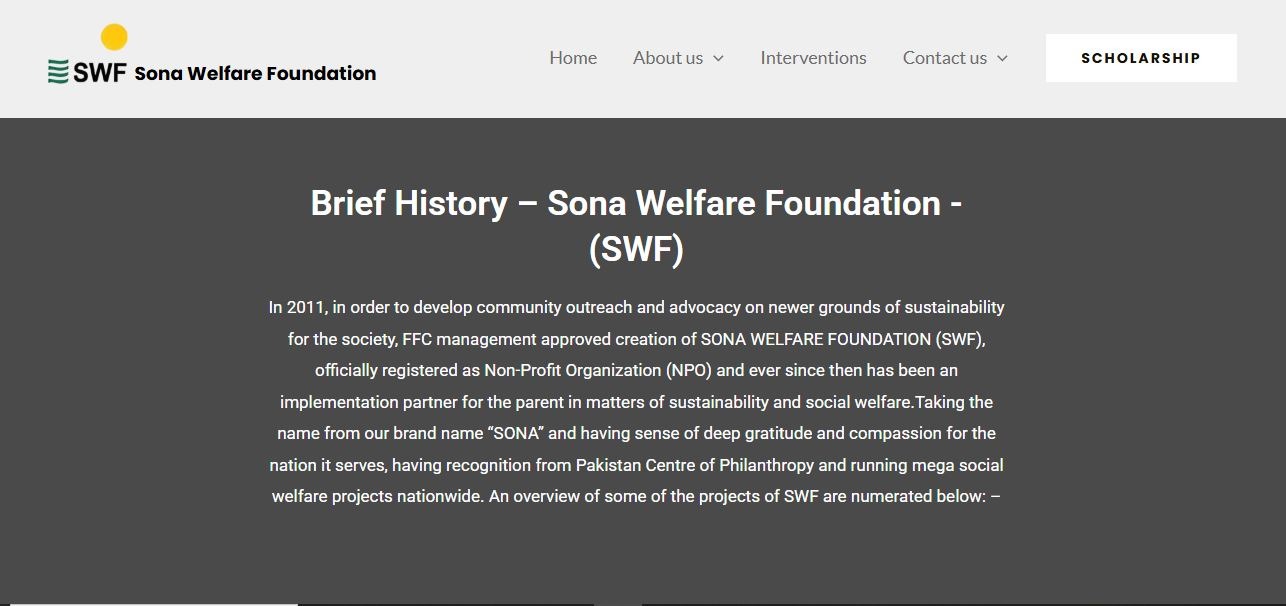Select the yellow sun graphic in the logo
Viewport: 1286px width, 606px height.
click(x=112, y=35)
